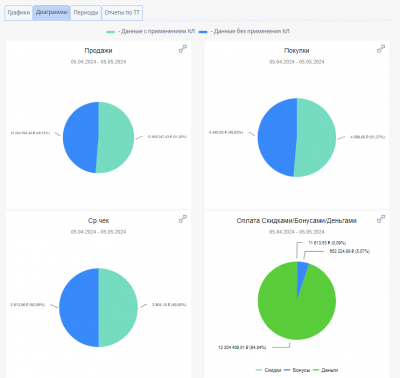Toggle legend 'Данные с применением КЛ'
Screen dimensions: 400x378
tap(151, 31)
